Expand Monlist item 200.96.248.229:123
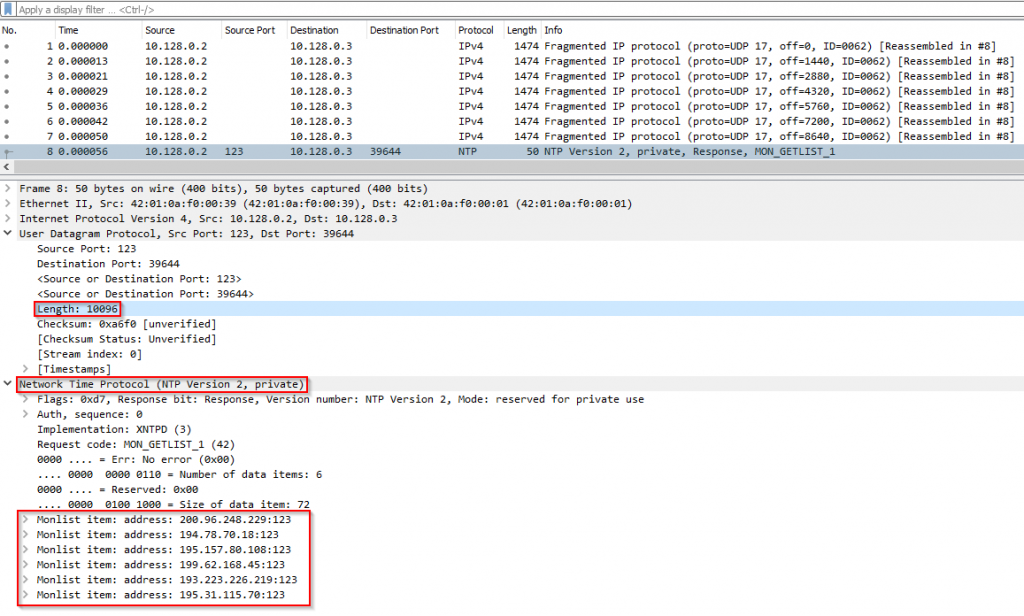Image resolution: width=1024 pixels, height=616 pixels. click(25, 519)
